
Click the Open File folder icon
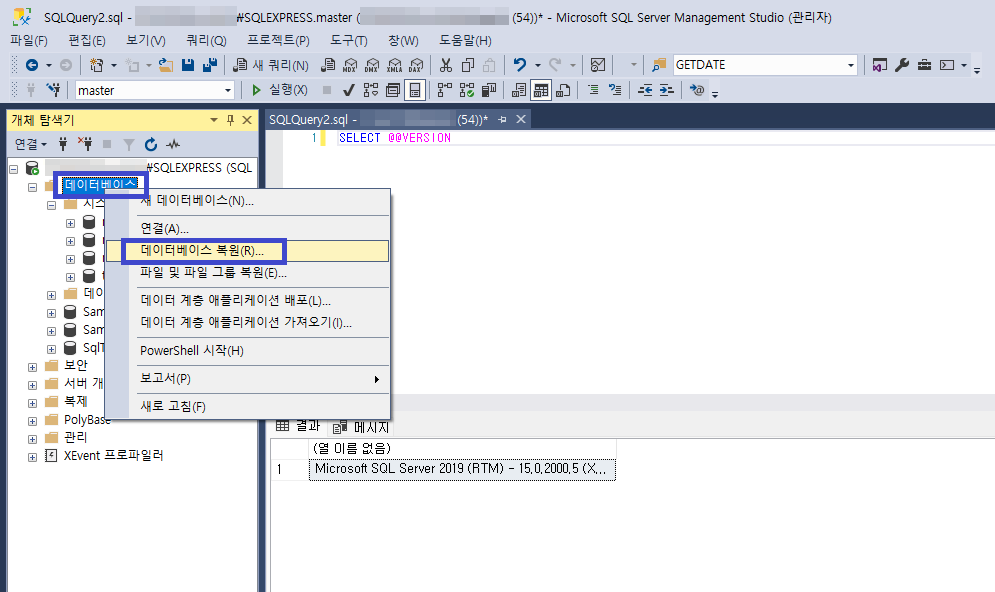166,65
